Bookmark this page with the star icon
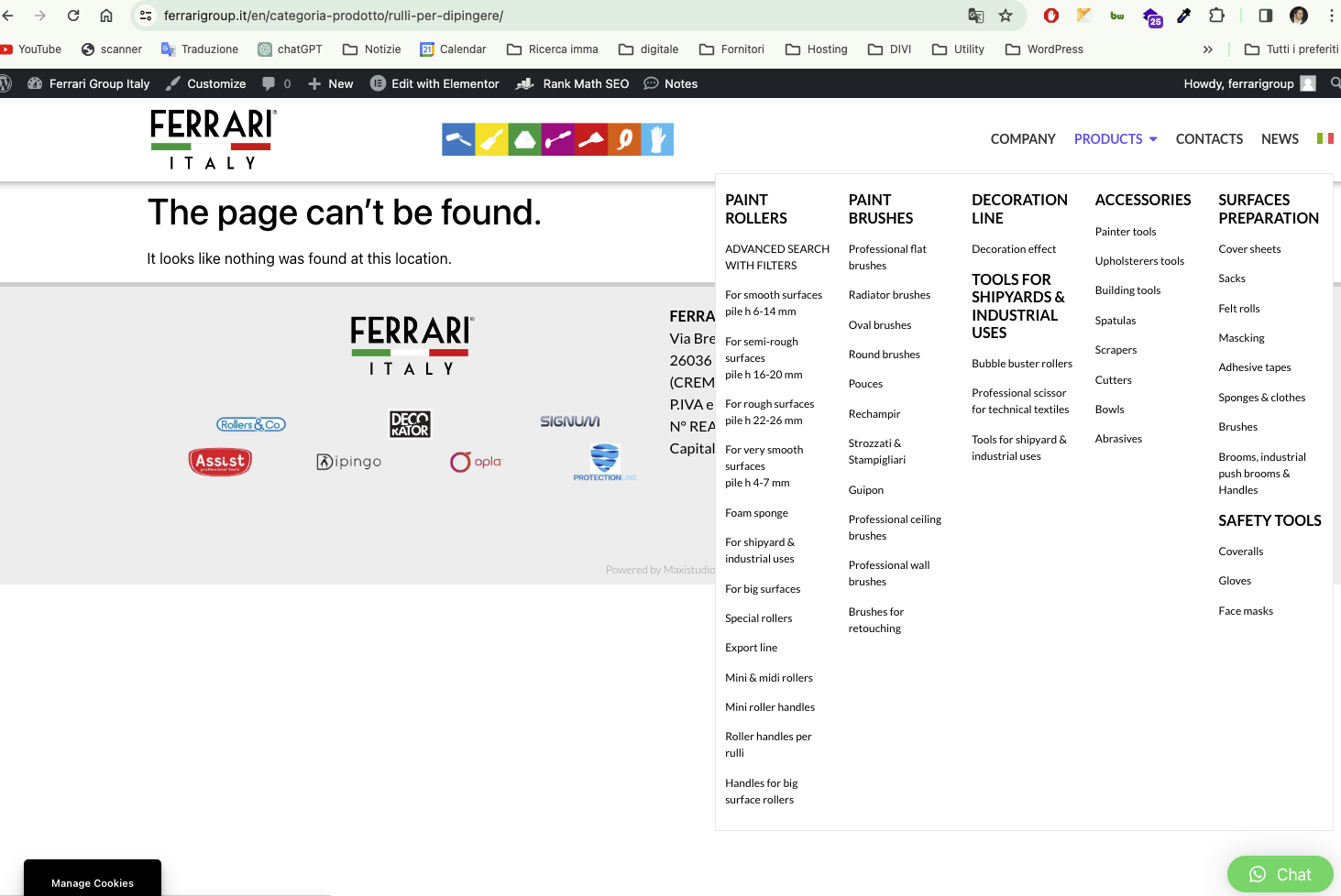The height and width of the screenshot is (896, 1341). 1006,16
